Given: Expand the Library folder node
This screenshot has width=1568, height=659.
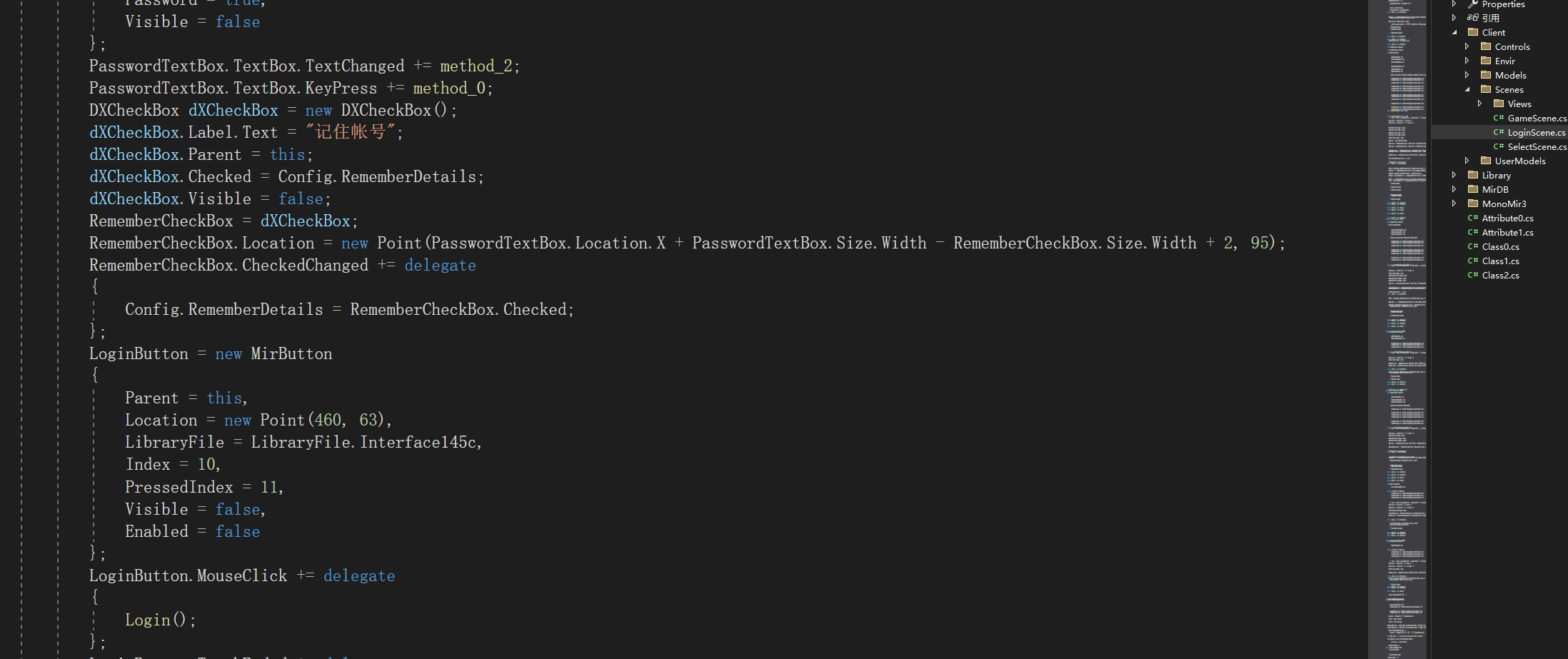Looking at the screenshot, I should coord(1454,175).
